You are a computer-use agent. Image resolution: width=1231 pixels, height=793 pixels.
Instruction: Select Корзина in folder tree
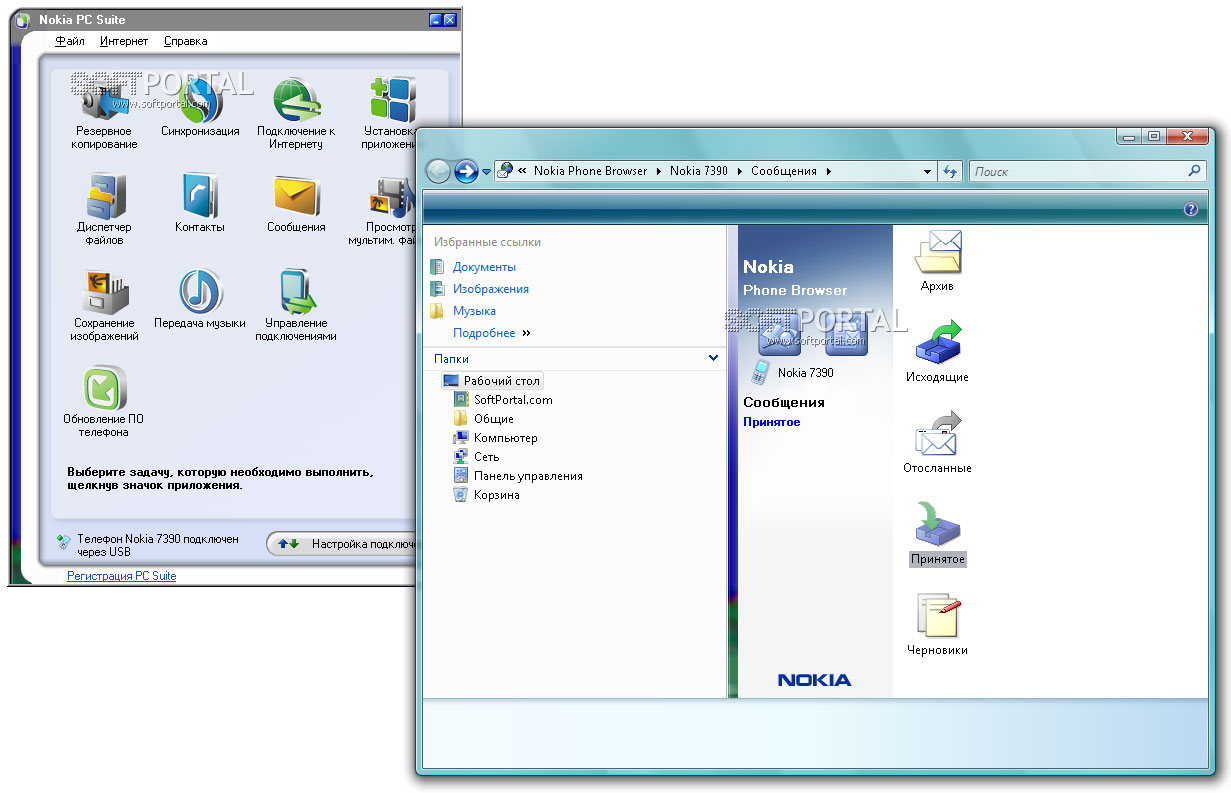pos(496,495)
